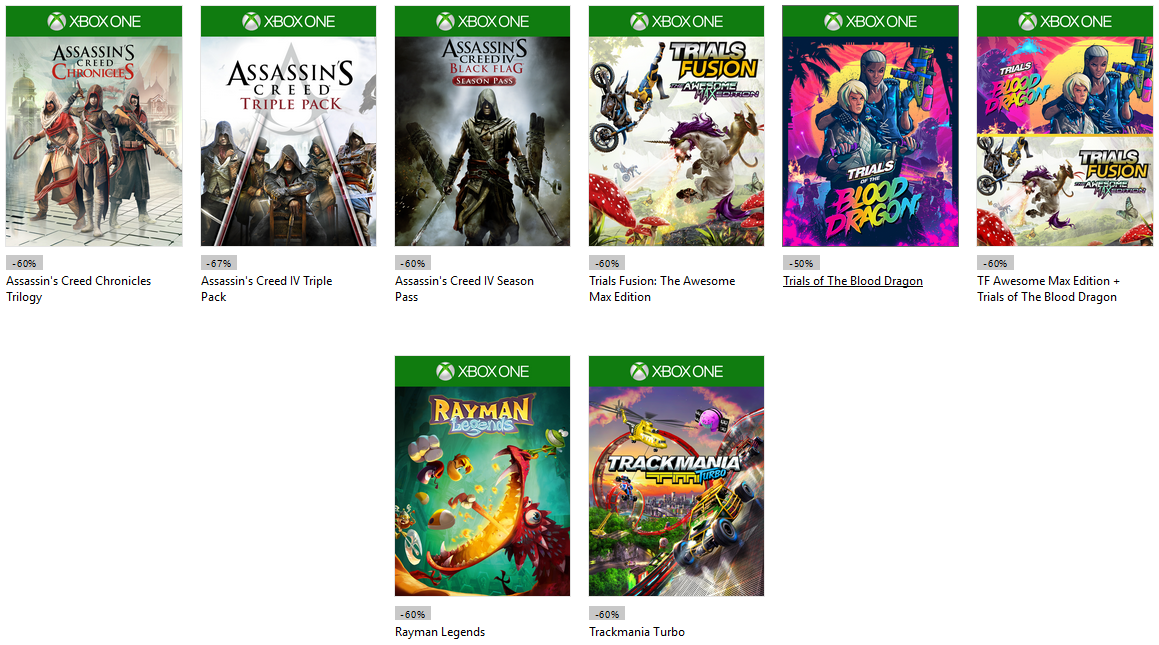Viewport: 1159px width, 645px height.
Task: Click the "Trackmania Turbo" title link
Action: (637, 632)
